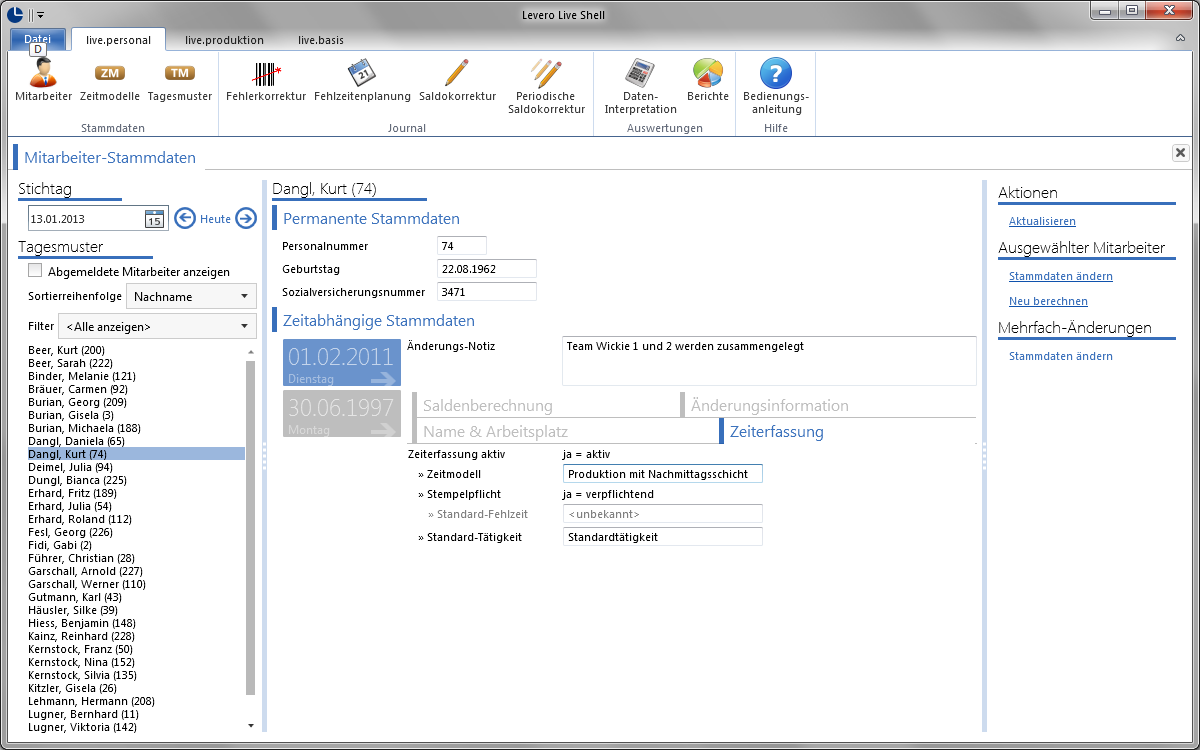Open Saldenberechnung section tab
1200x750 pixels.
coord(547,405)
